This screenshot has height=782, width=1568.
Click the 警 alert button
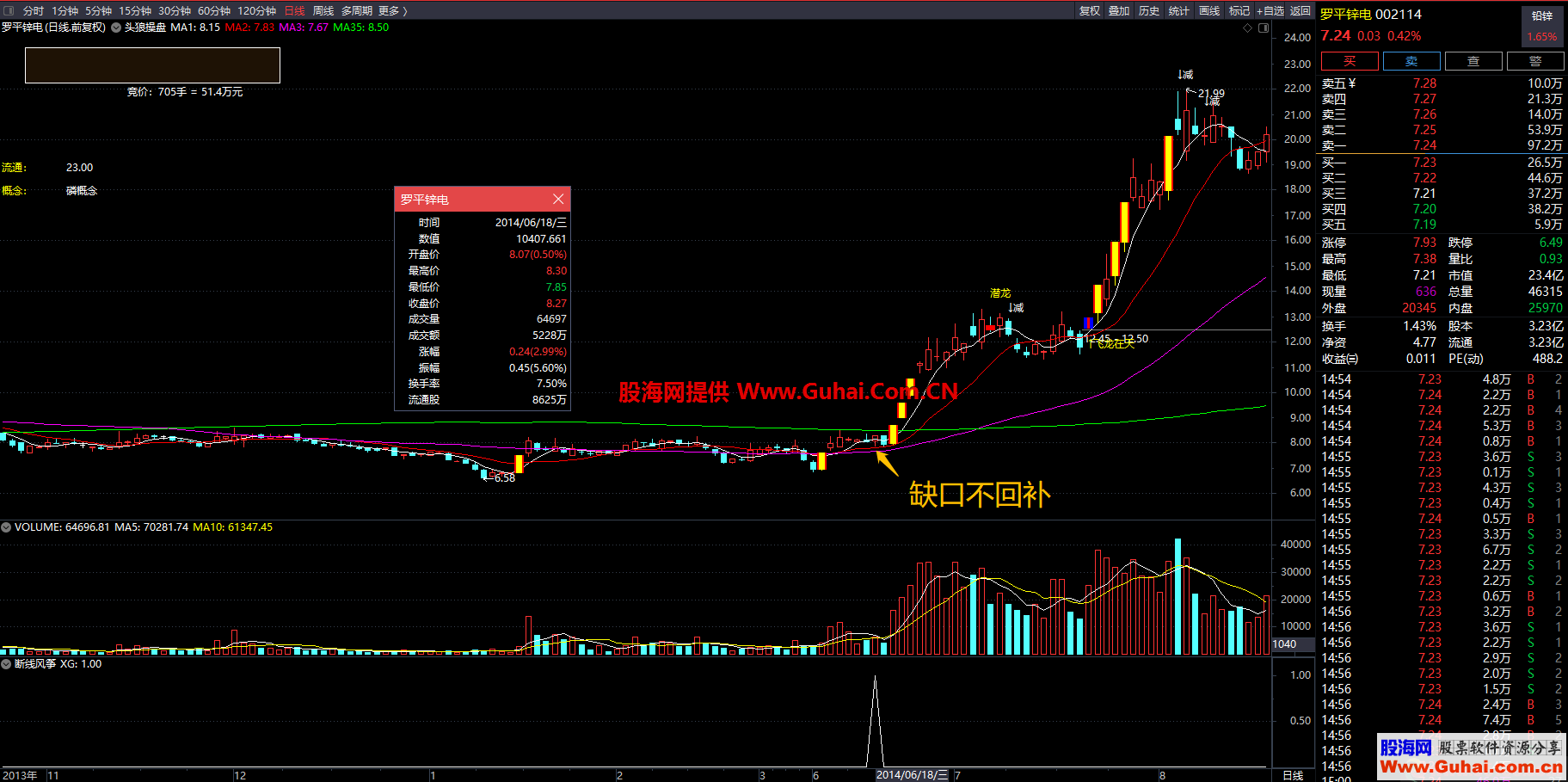point(1535,61)
